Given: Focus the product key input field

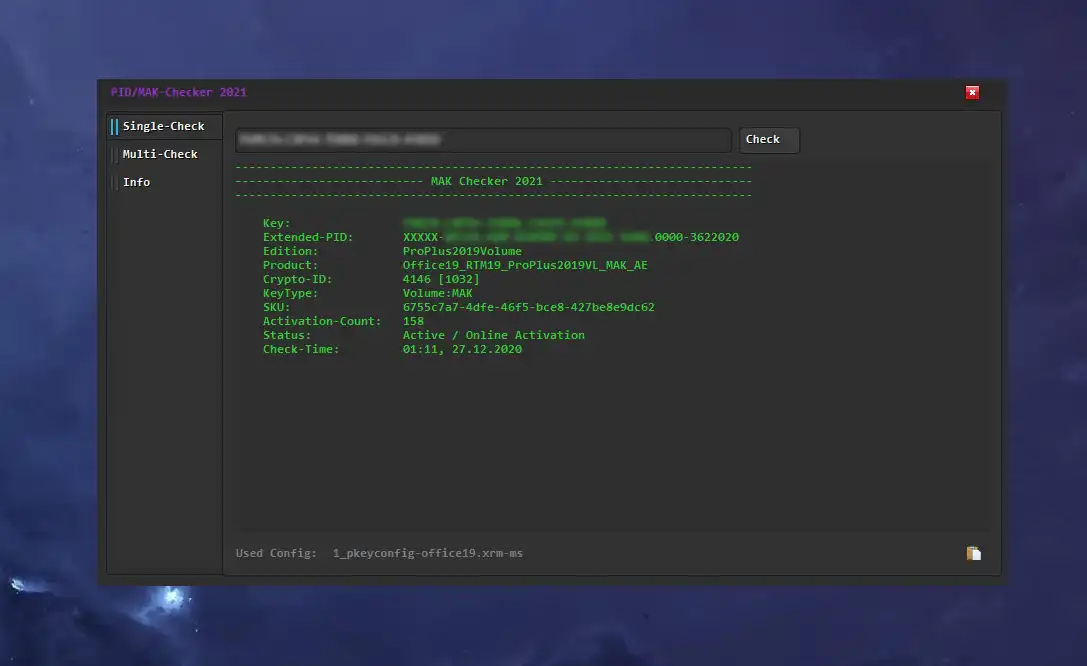Looking at the screenshot, I should click(483, 139).
